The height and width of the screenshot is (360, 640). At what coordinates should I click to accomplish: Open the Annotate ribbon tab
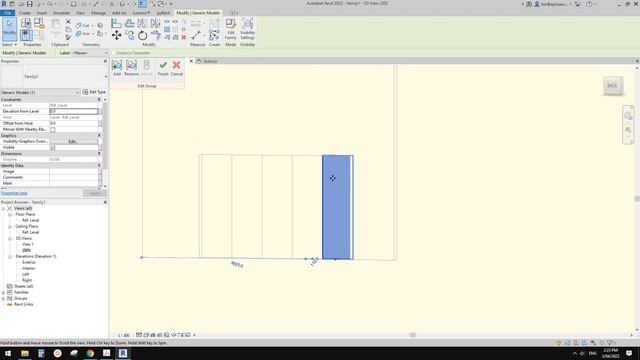[61, 13]
